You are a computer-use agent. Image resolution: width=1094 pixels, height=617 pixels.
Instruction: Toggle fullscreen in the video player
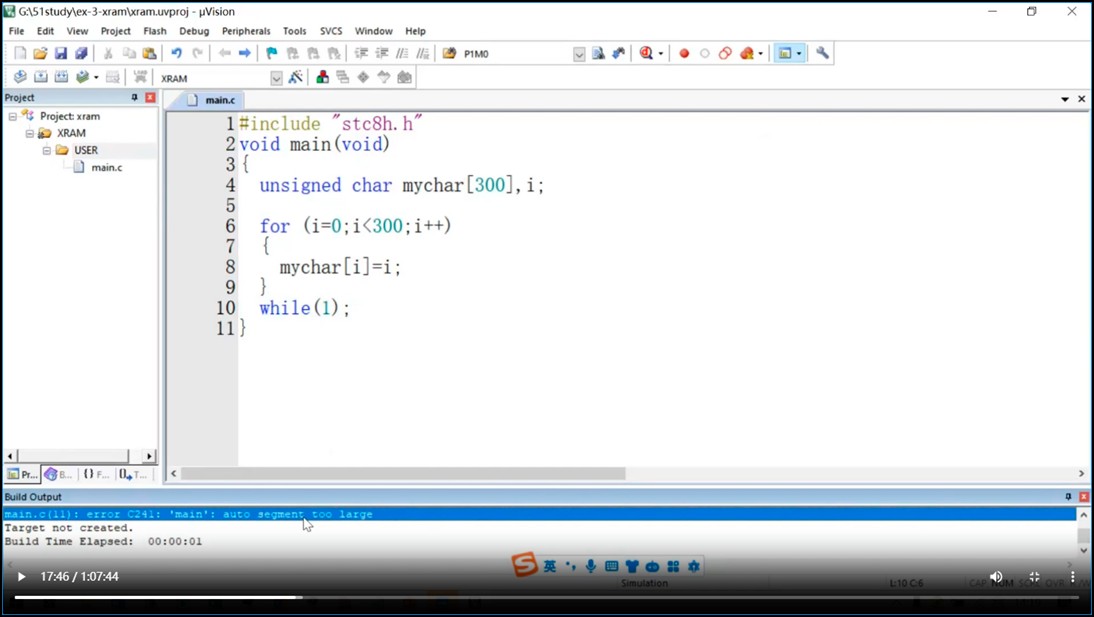1034,577
